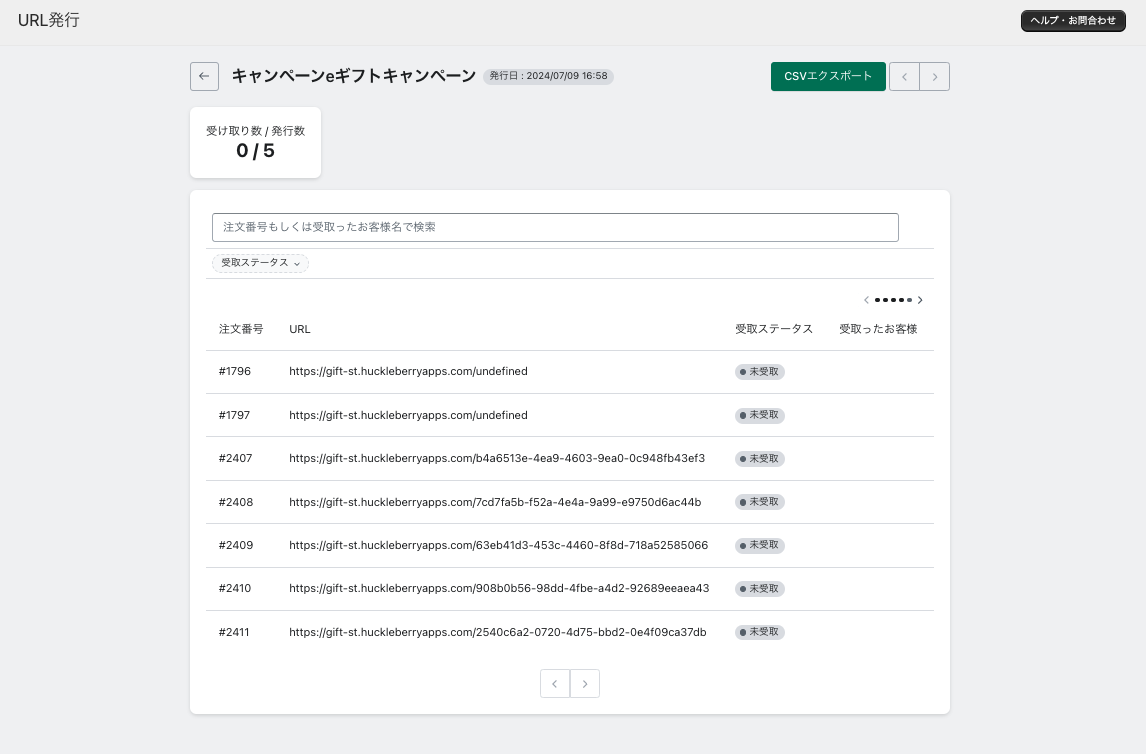Click the column position dots indicator

click(x=893, y=300)
